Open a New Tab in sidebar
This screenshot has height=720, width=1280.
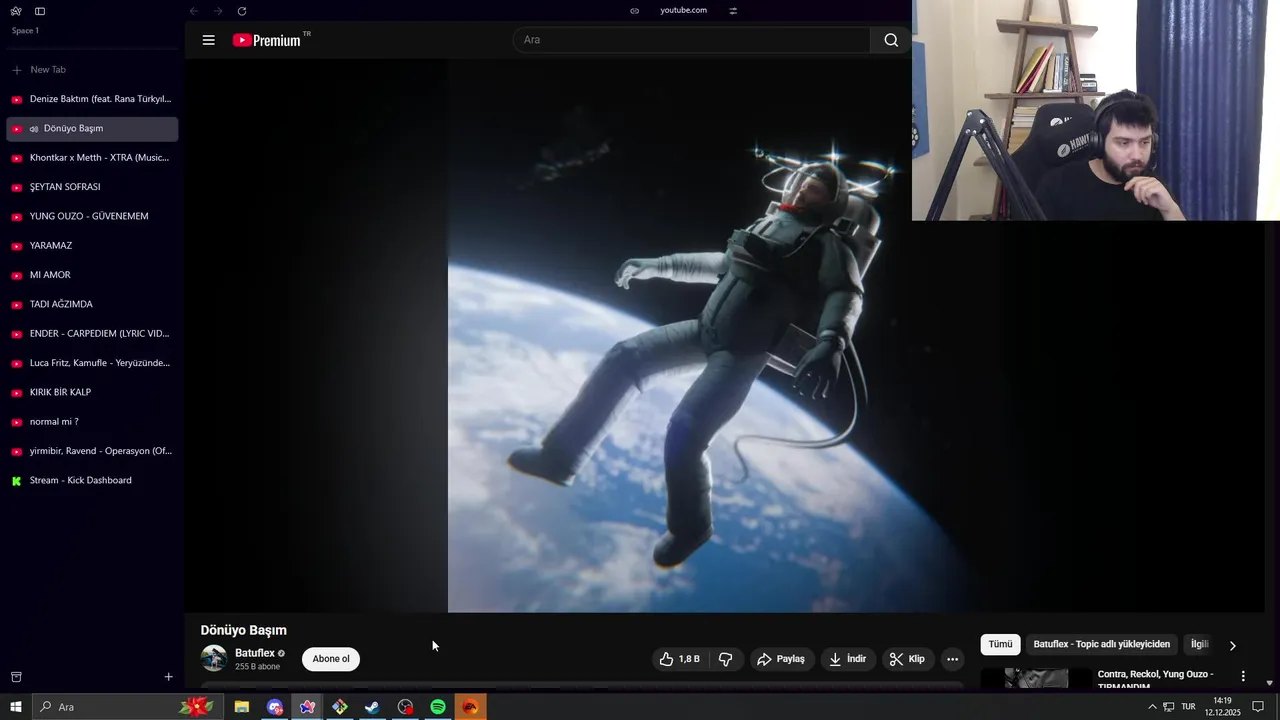tap(92, 70)
